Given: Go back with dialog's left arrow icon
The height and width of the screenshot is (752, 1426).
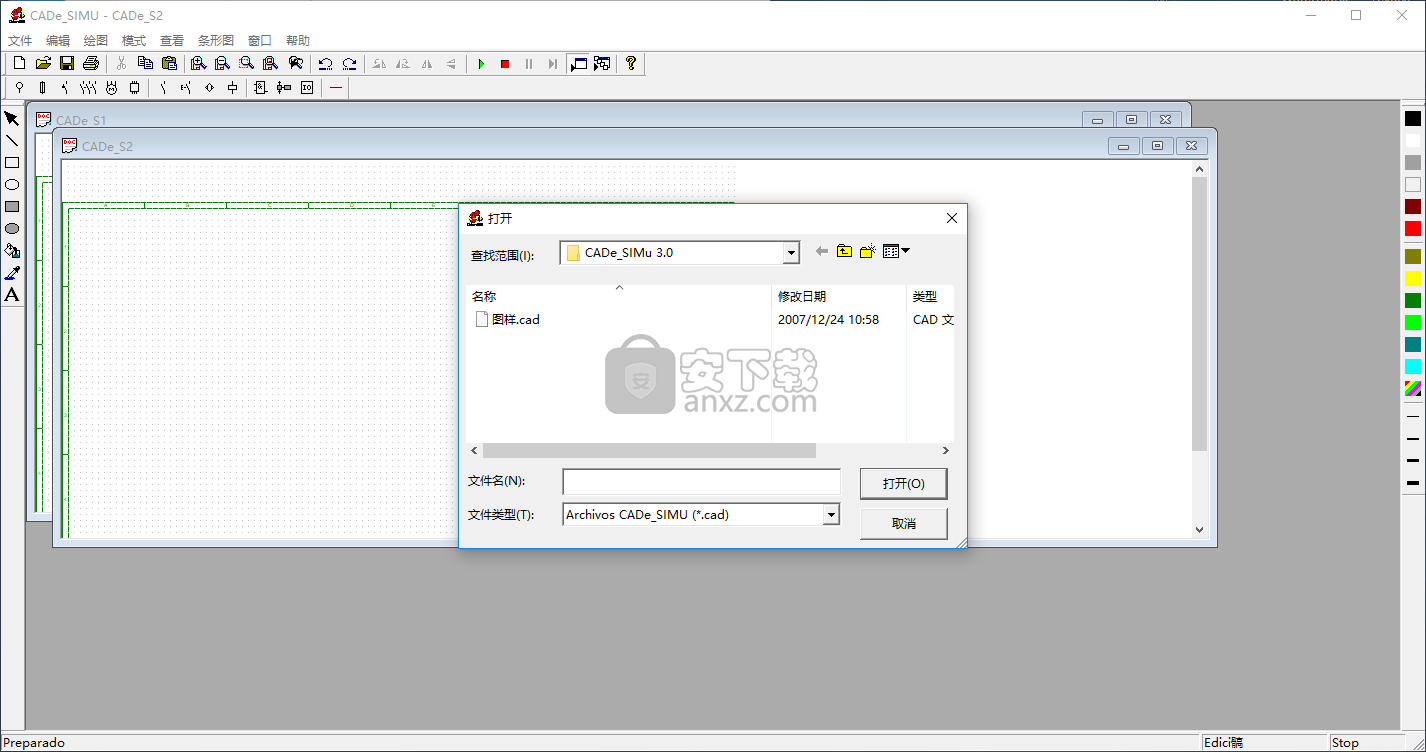Looking at the screenshot, I should [822, 252].
